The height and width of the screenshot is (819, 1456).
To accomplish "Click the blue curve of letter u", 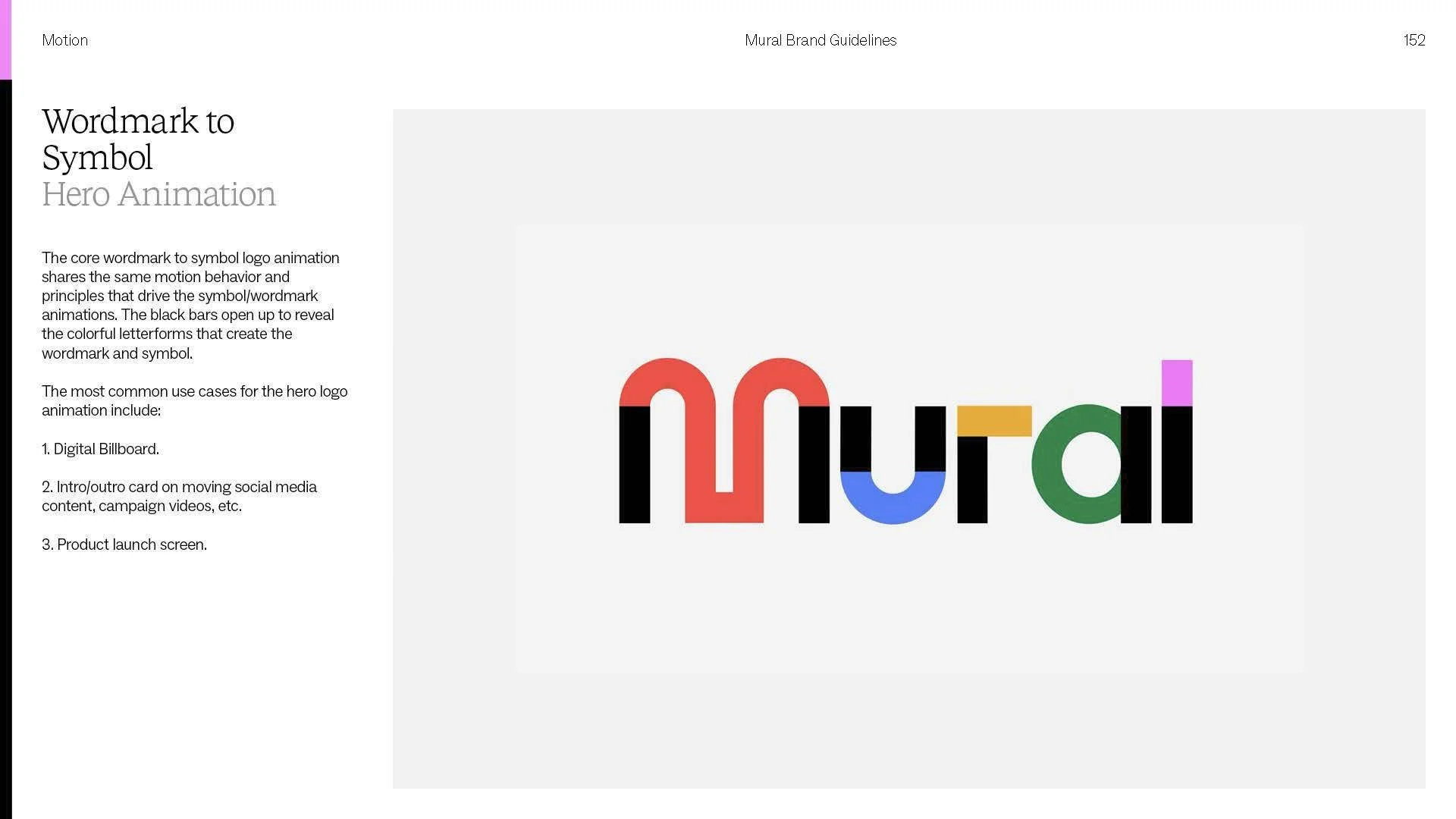I will pos(893,497).
